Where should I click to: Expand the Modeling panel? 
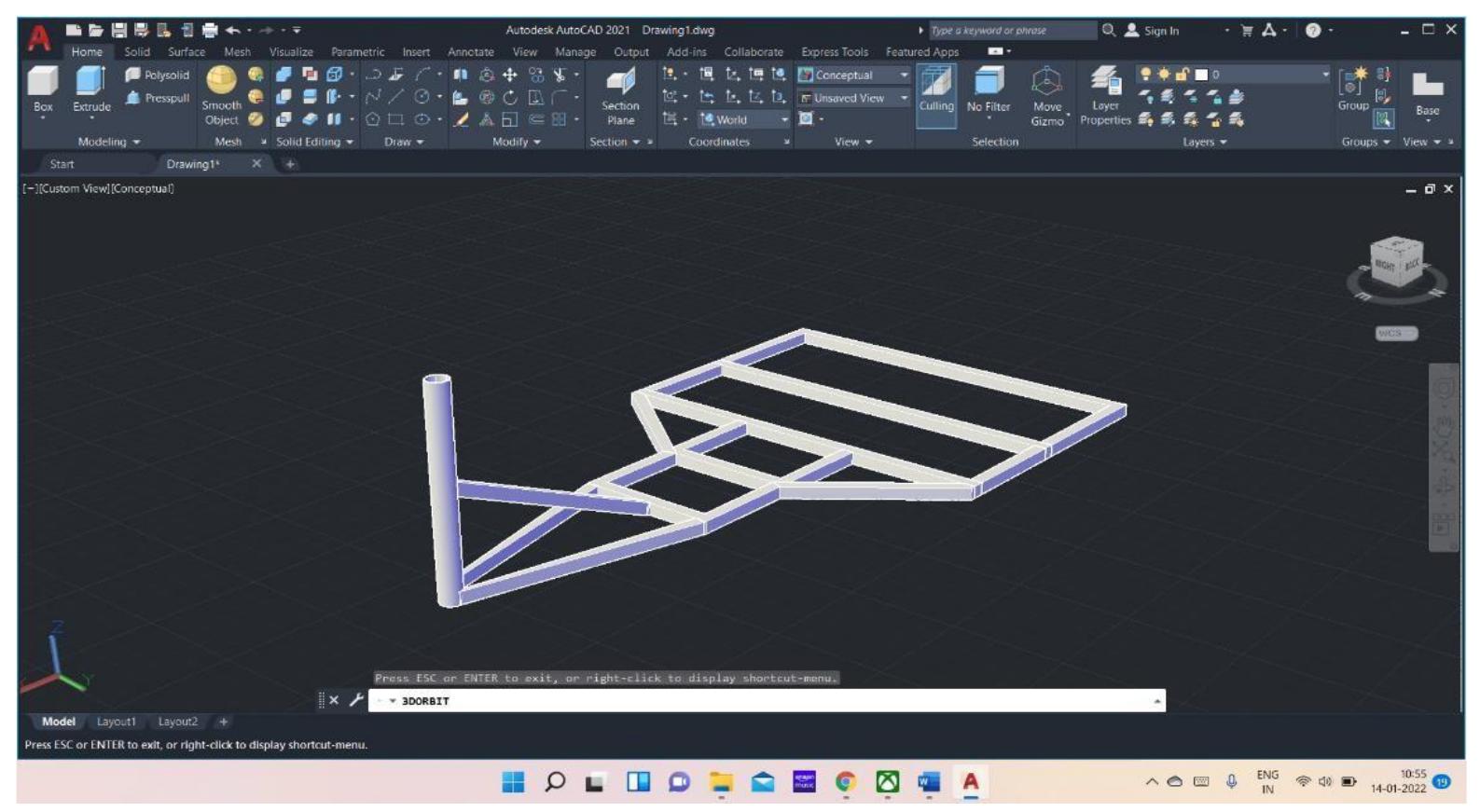[x=108, y=142]
